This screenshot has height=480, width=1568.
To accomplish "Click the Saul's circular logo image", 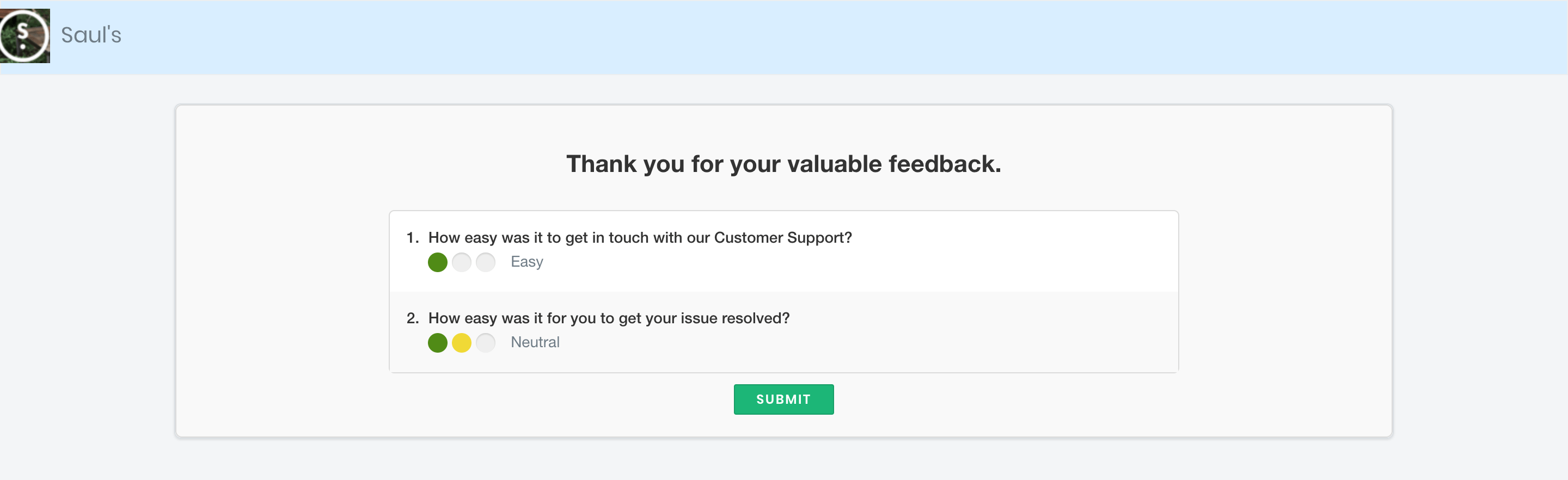I will pos(24,36).
